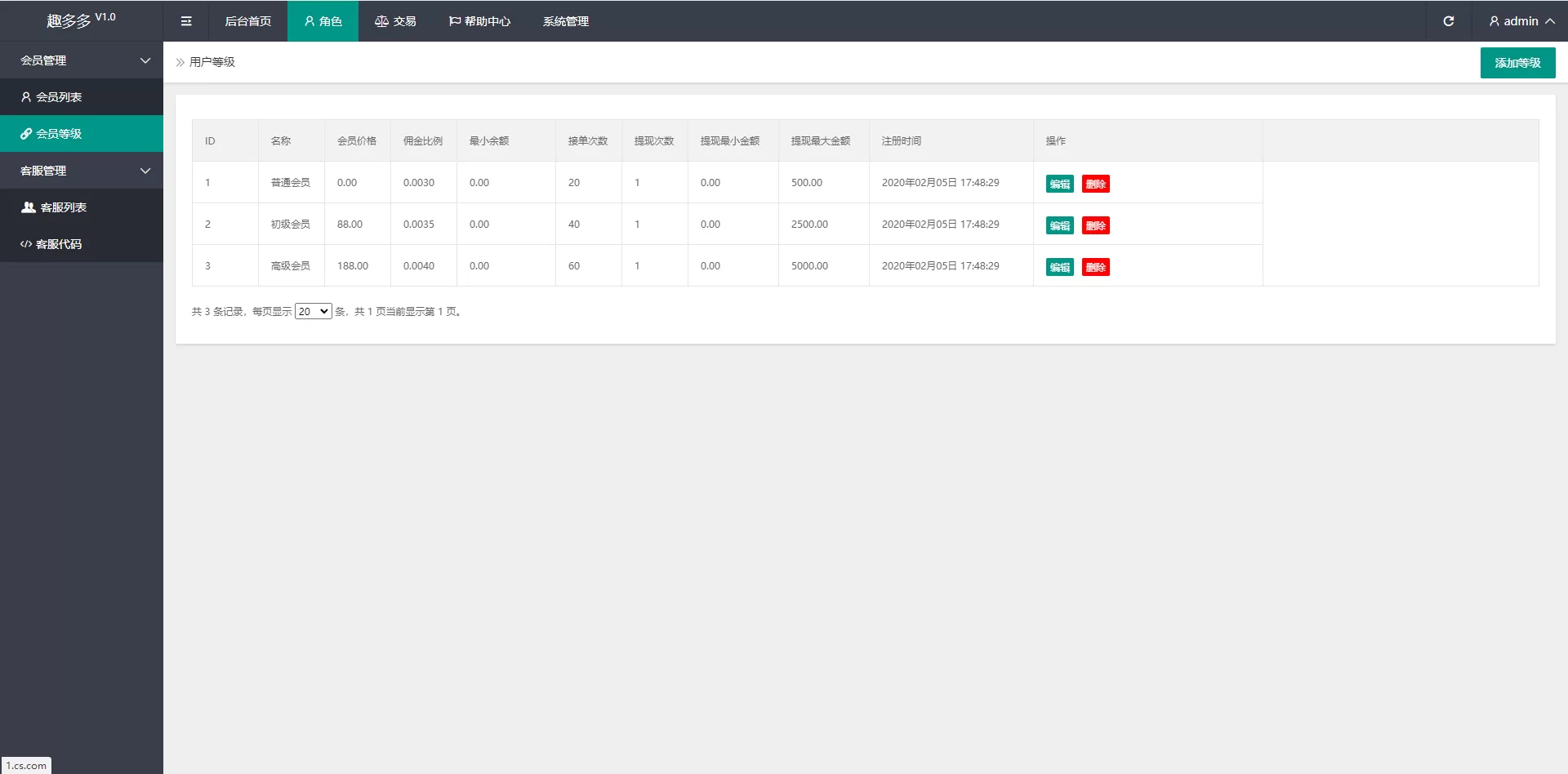The image size is (1568, 774).
Task: Delete the 初级会员 level row
Action: tap(1095, 226)
